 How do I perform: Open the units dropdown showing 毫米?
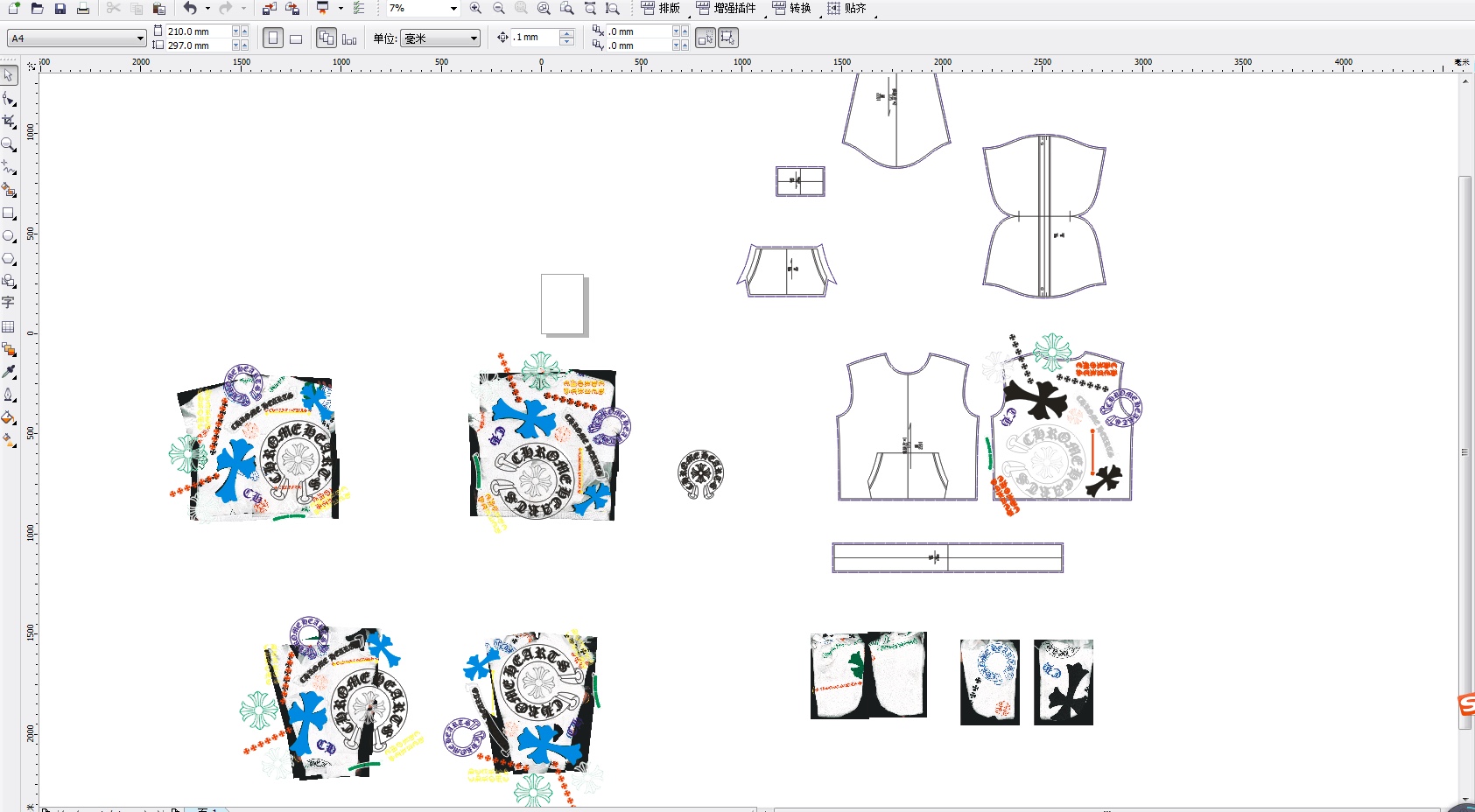(440, 38)
